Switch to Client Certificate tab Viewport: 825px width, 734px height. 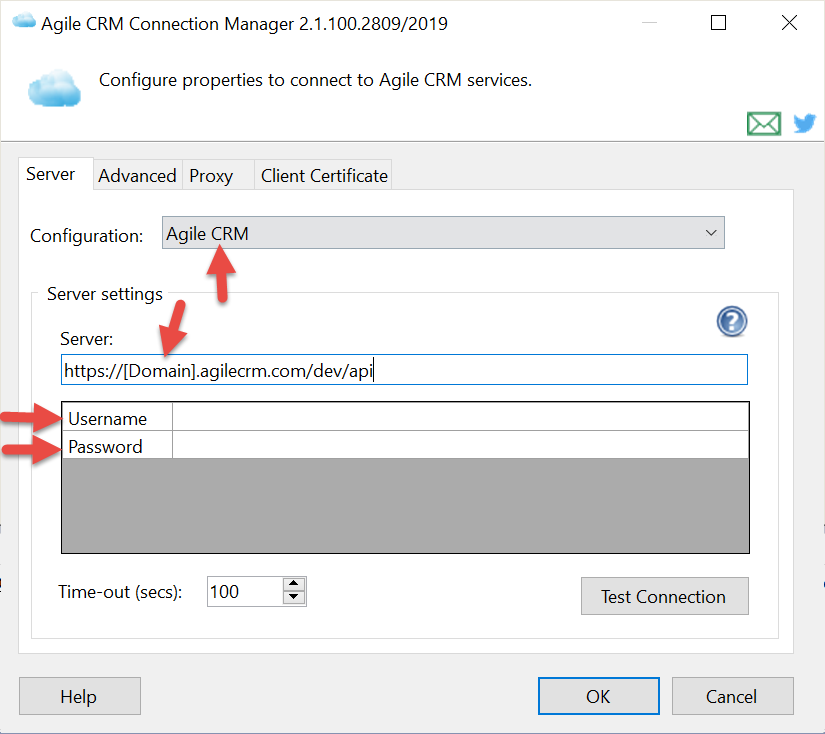click(324, 176)
